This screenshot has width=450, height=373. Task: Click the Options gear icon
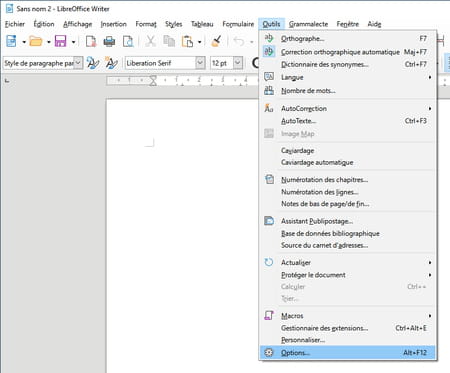click(x=269, y=352)
